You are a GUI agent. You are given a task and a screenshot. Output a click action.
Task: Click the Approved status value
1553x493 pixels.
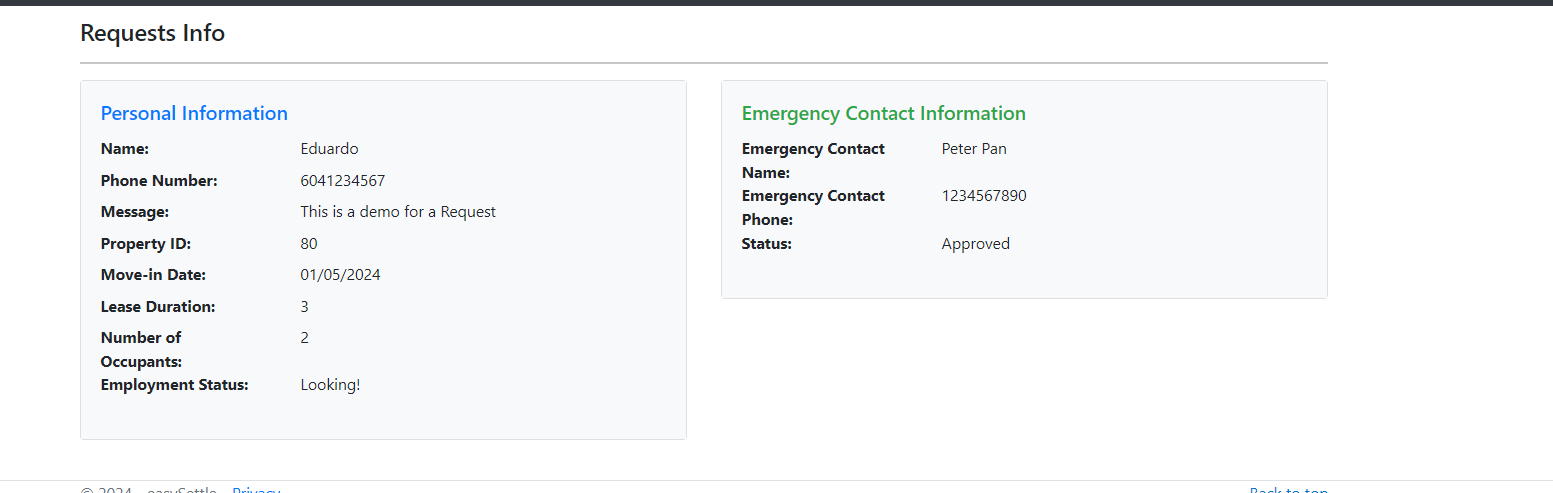coord(975,244)
